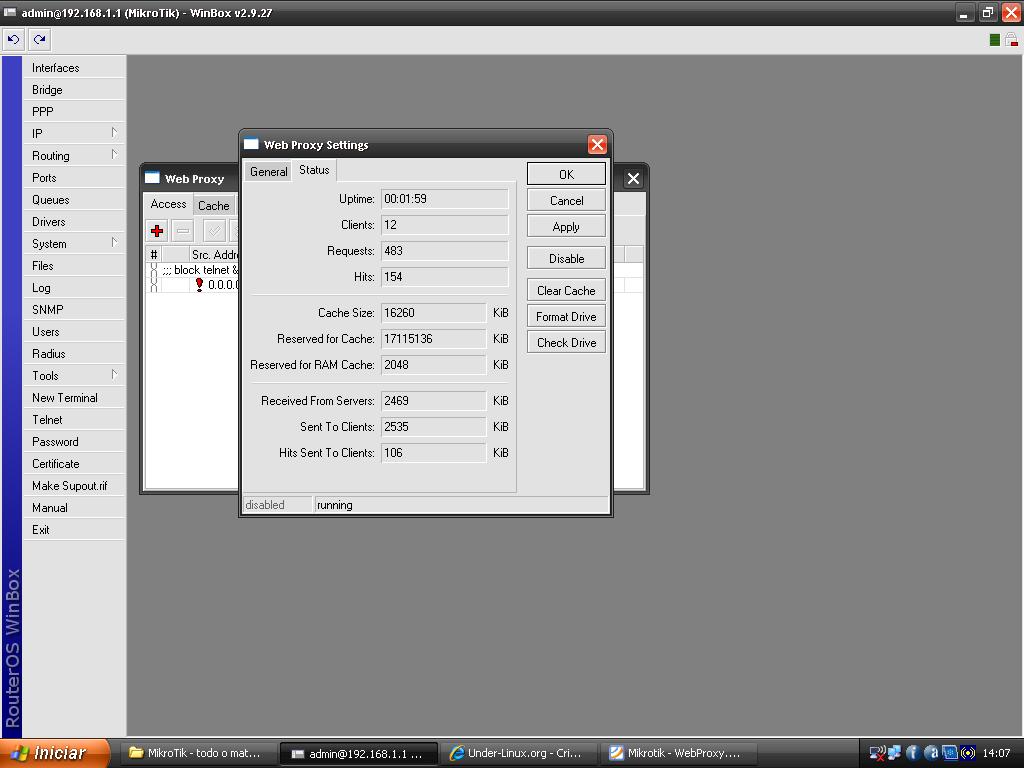Click the Sent To Clients field 2535
The height and width of the screenshot is (768, 1024).
point(434,427)
